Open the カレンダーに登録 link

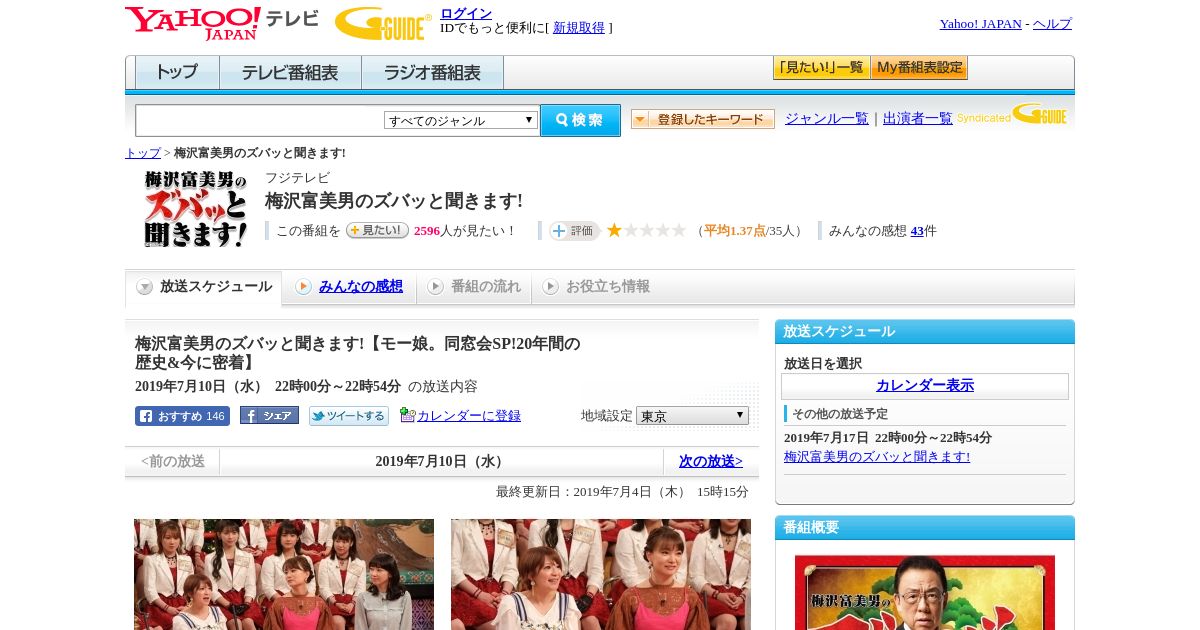tap(469, 416)
